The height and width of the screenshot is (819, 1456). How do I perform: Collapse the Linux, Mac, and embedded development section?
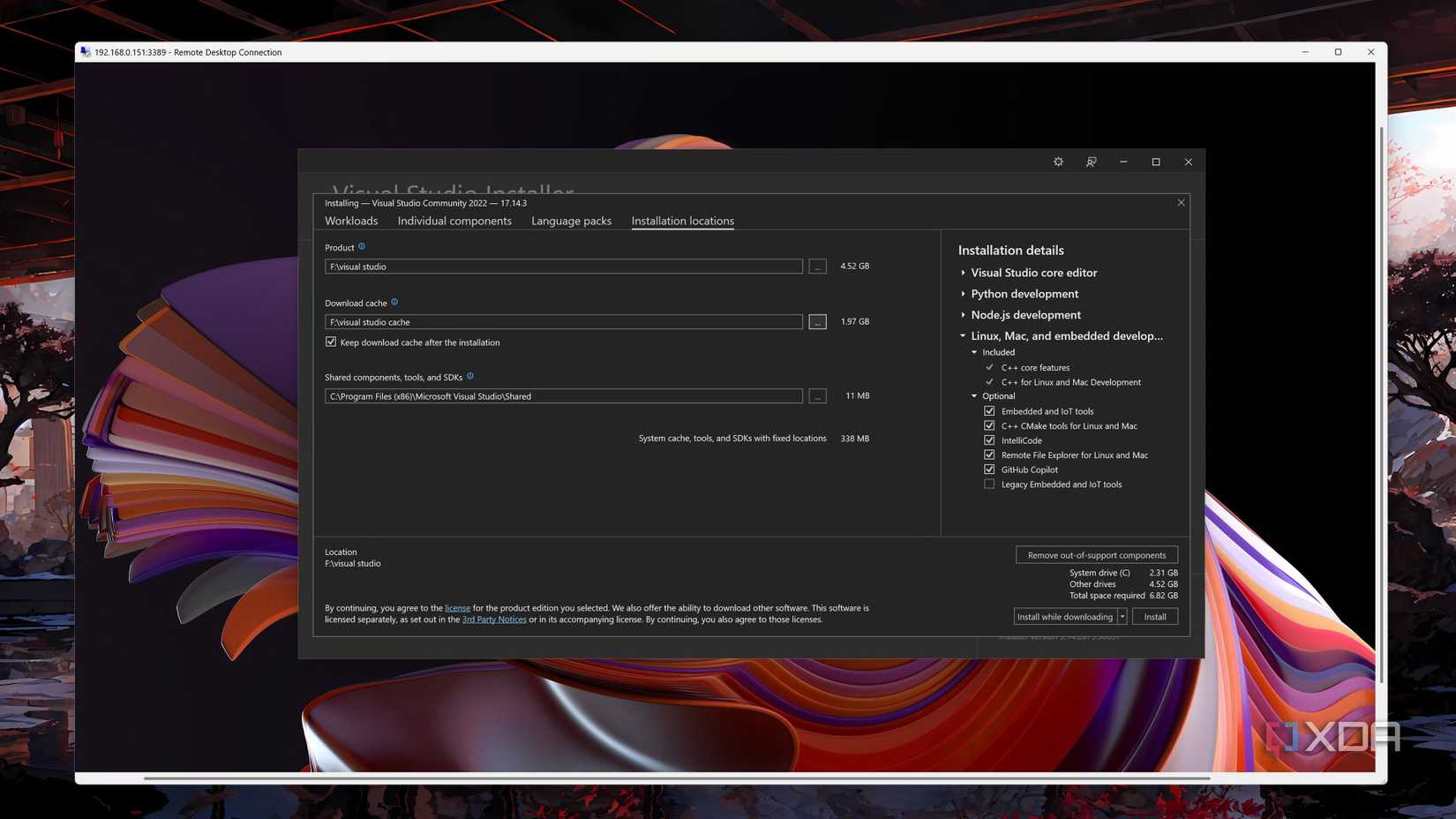click(963, 336)
